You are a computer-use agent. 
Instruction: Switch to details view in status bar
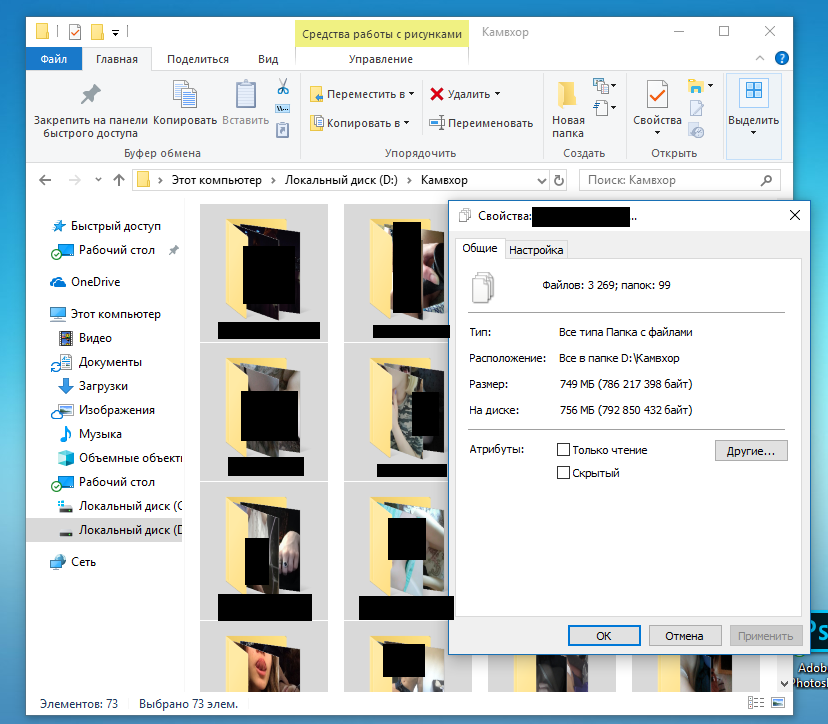pyautogui.click(x=756, y=702)
